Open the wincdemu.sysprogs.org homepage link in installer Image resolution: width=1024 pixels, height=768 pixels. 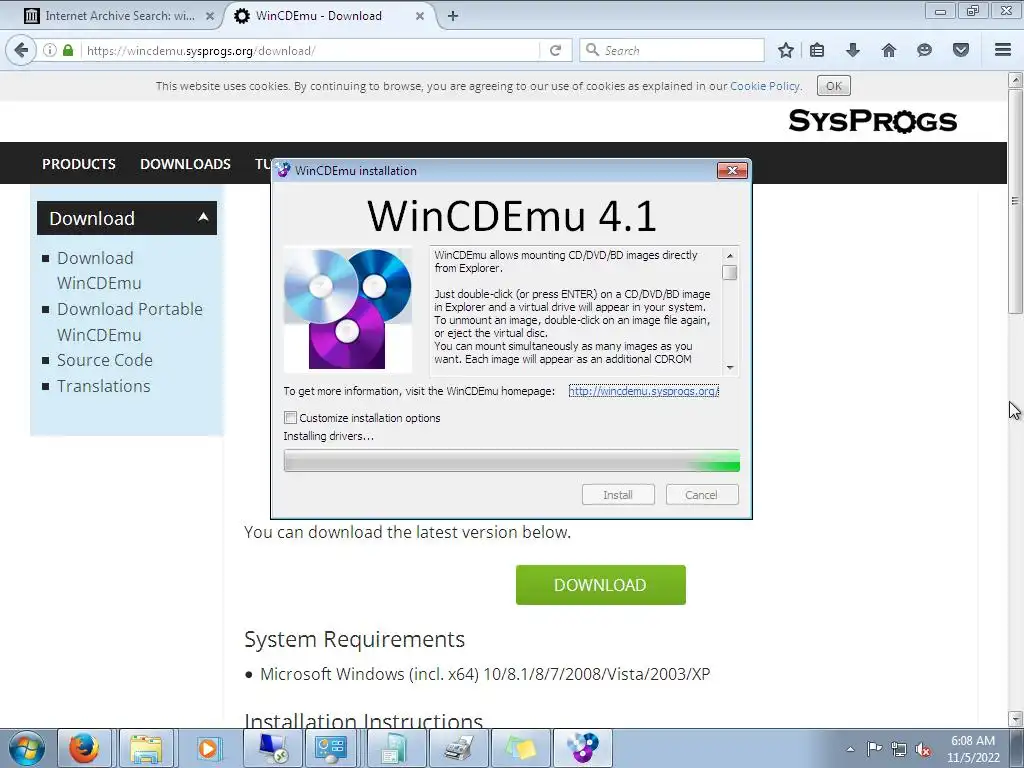click(643, 391)
